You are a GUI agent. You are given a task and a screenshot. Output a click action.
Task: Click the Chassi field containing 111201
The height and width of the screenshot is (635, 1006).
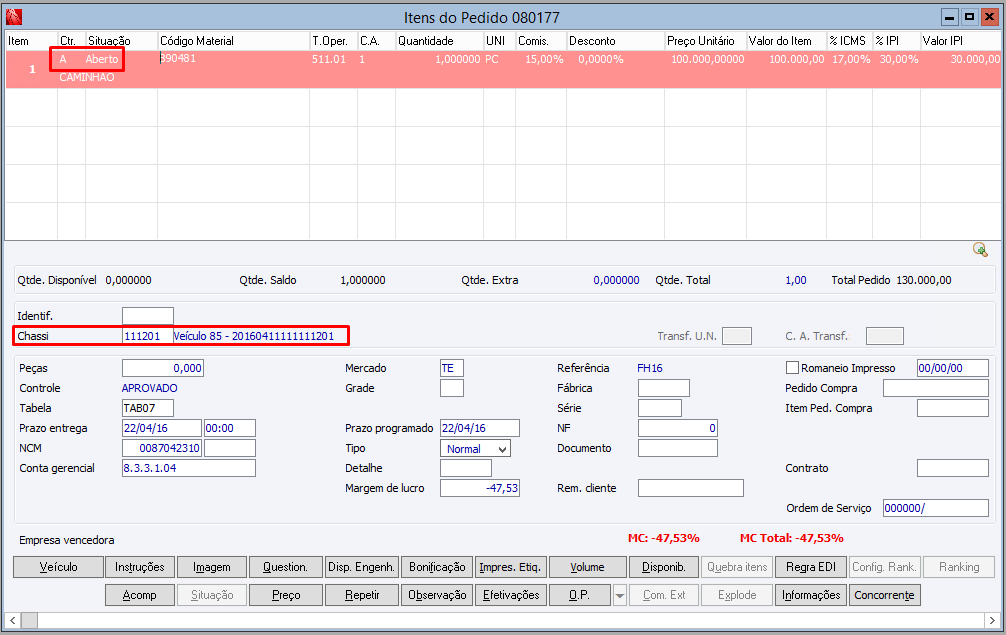click(x=147, y=335)
